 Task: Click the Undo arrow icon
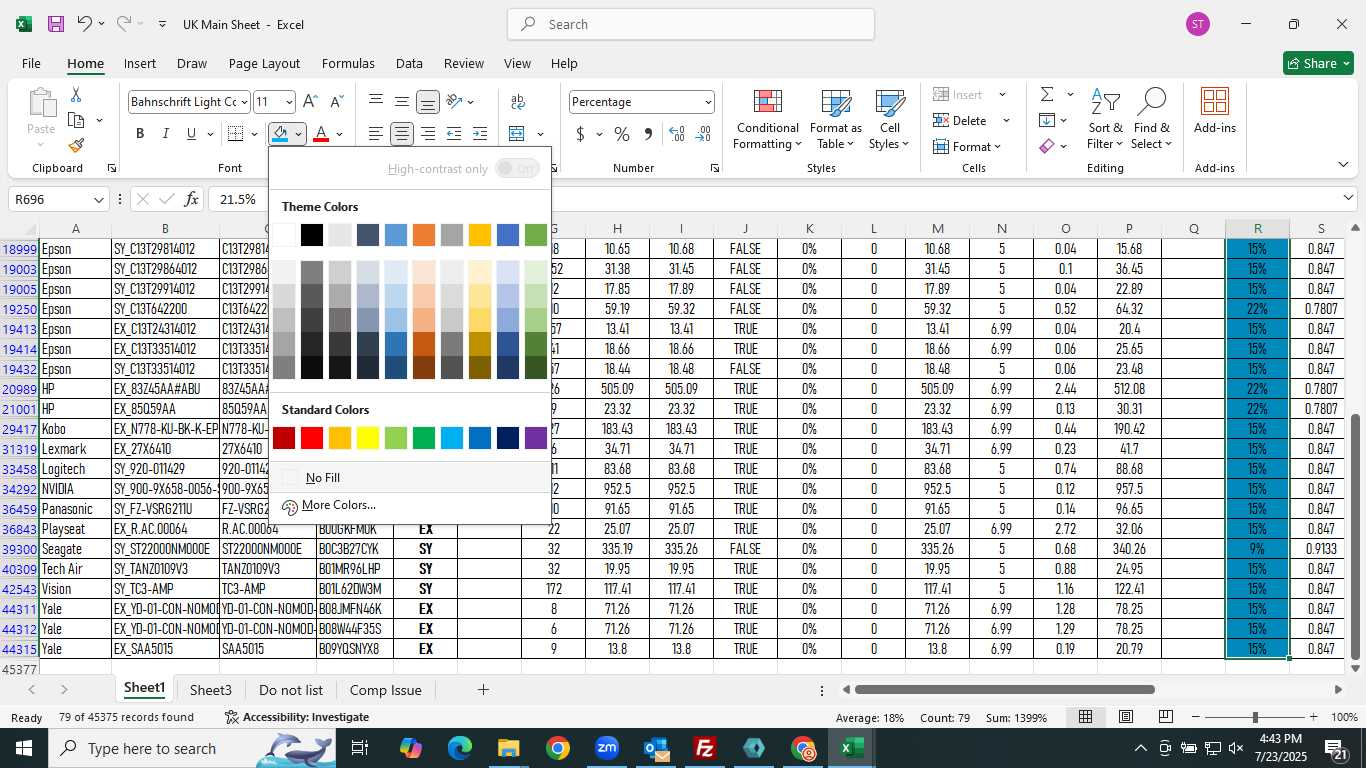coord(85,24)
